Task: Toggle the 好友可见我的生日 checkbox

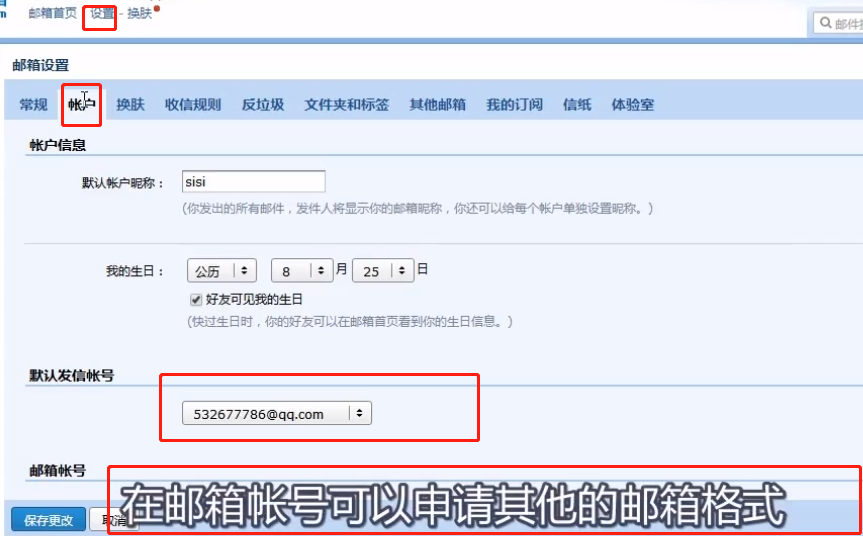Action: tap(195, 300)
